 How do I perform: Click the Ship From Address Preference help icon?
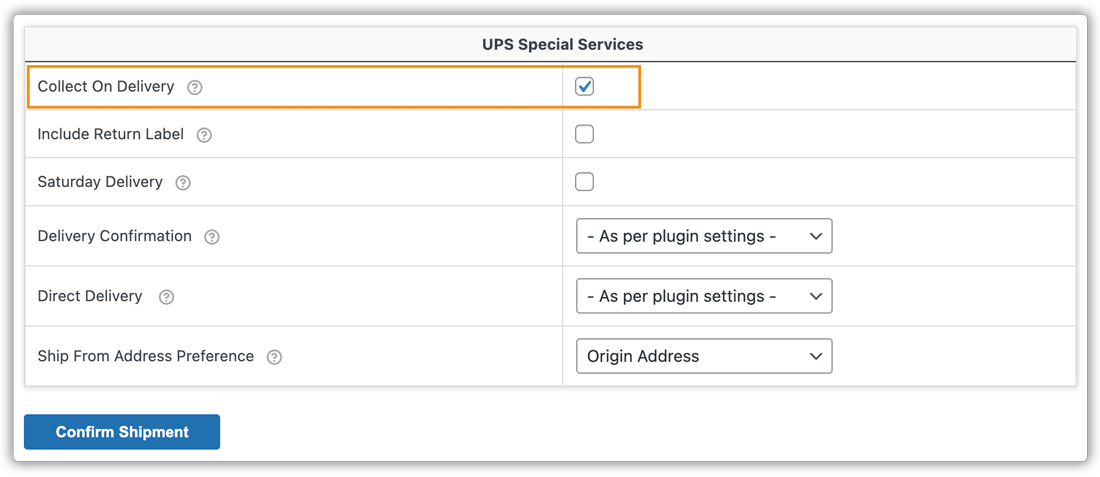(274, 357)
